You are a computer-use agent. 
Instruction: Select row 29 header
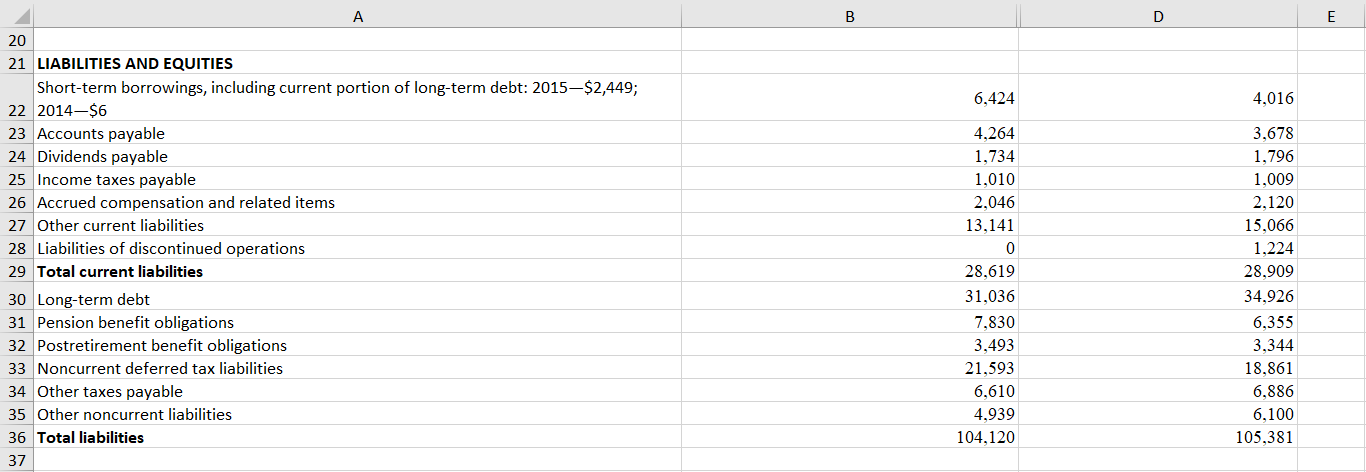point(17,271)
